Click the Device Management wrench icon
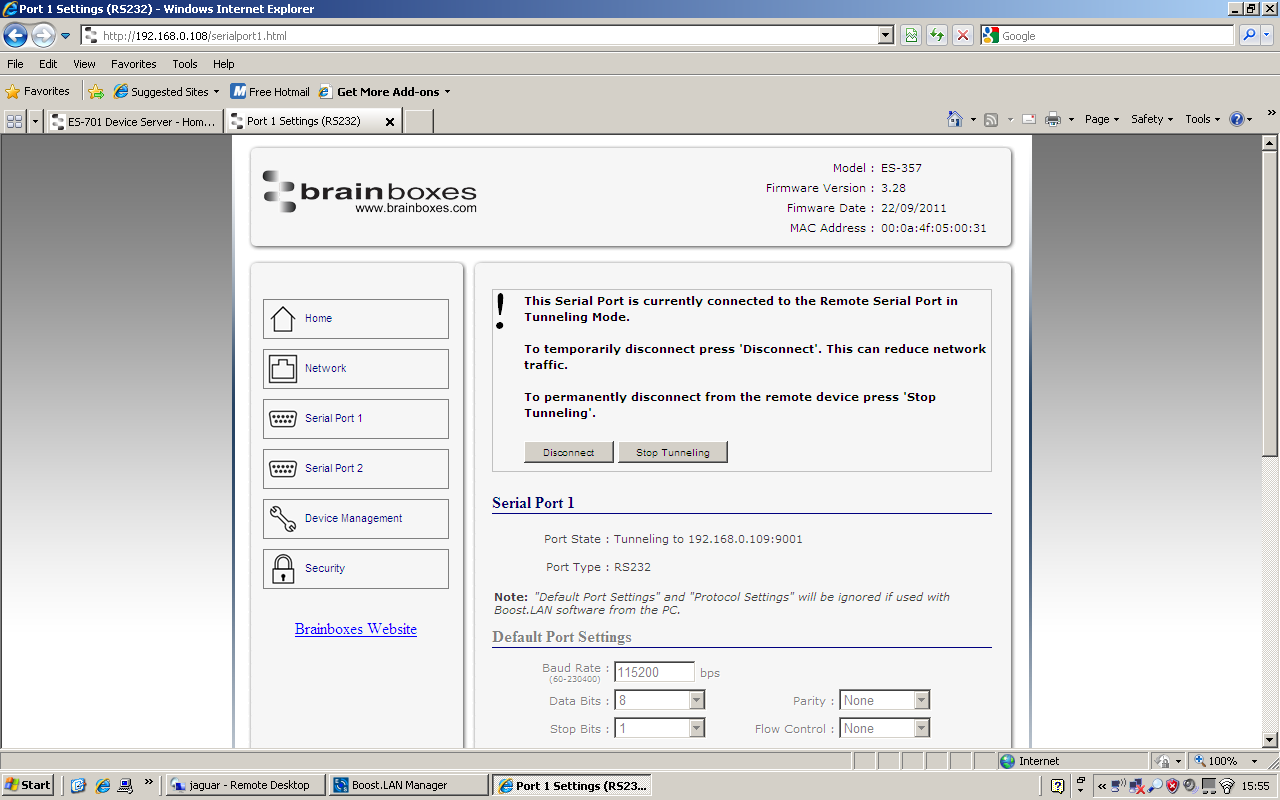Image resolution: width=1280 pixels, height=800 pixels. [283, 519]
